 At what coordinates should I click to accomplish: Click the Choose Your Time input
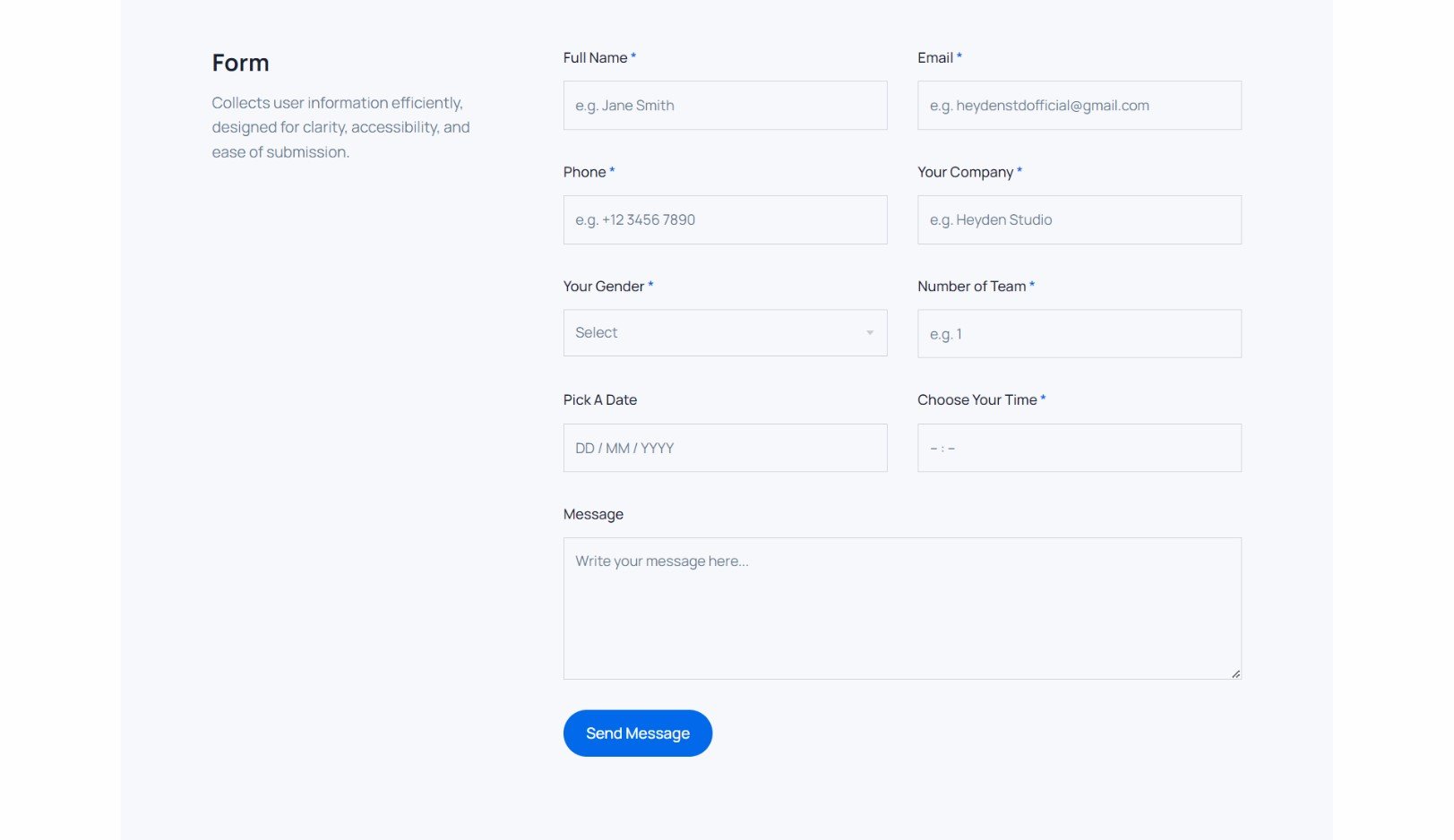pyautogui.click(x=1079, y=448)
